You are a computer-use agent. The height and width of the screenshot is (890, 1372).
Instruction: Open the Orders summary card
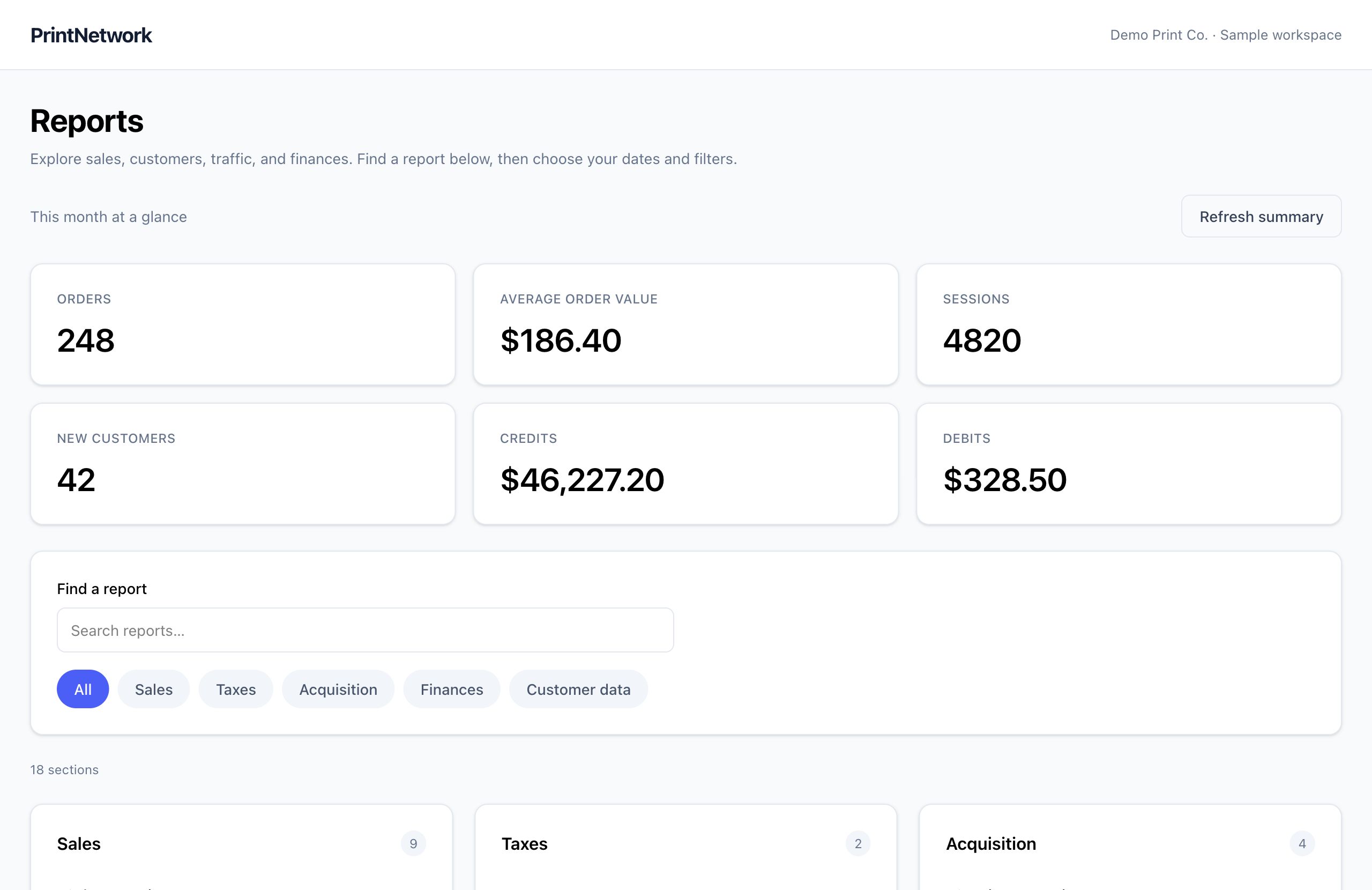tap(243, 324)
